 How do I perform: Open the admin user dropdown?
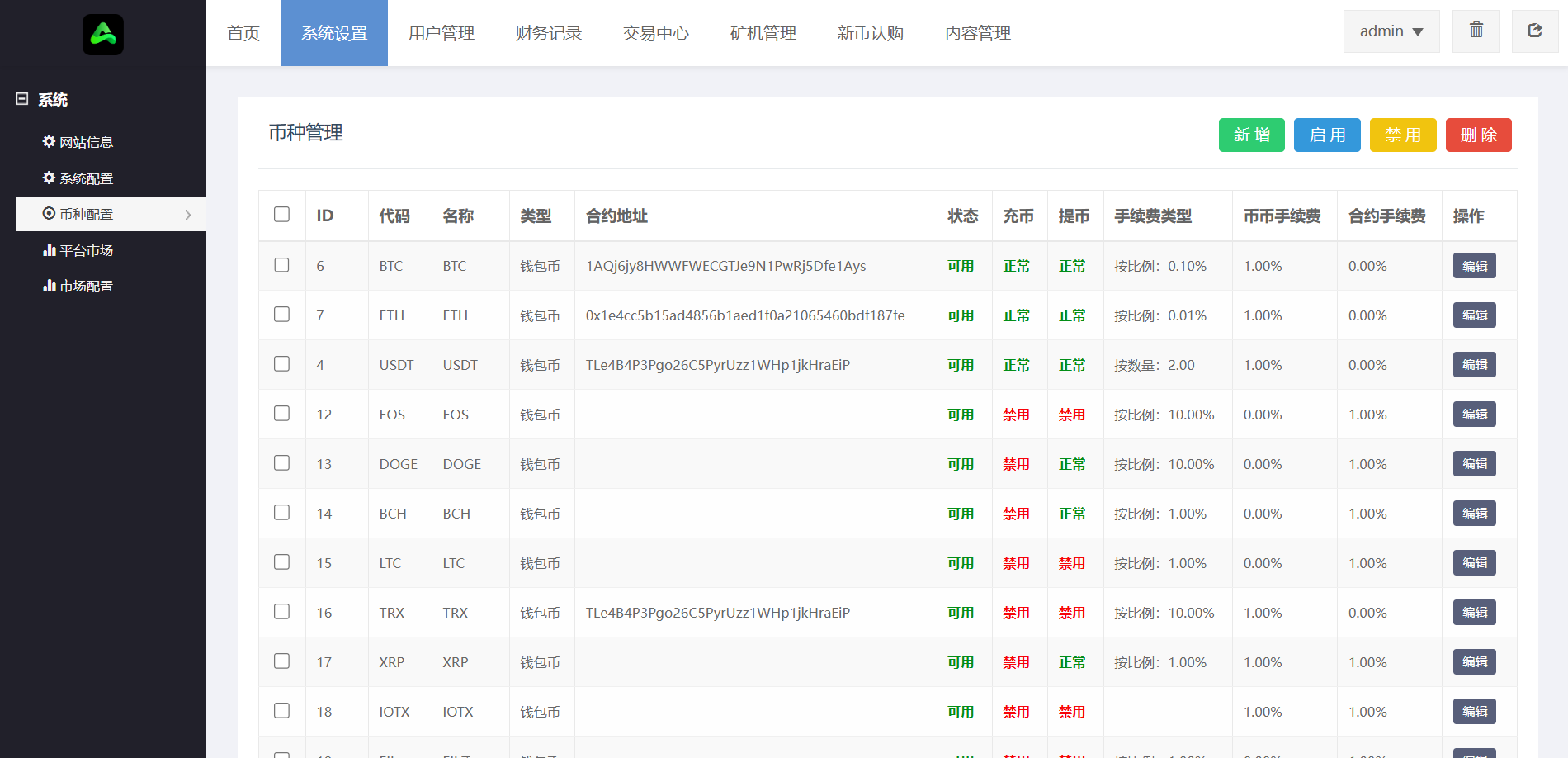click(x=1391, y=31)
